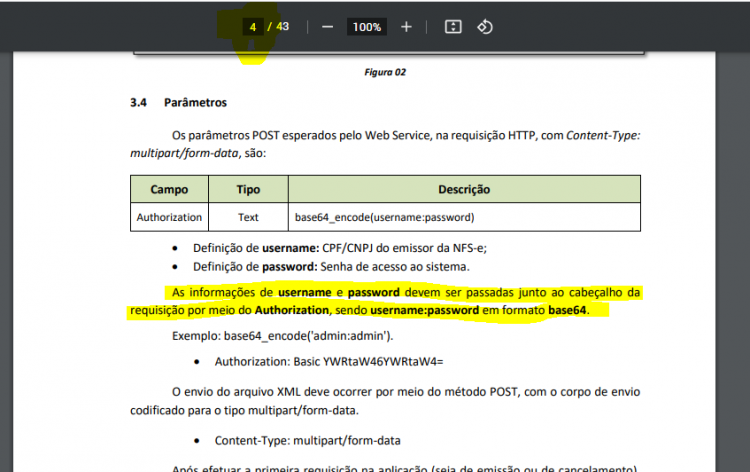Image resolution: width=750 pixels, height=472 pixels.
Task: Rotate the document counterclockwise
Action: [485, 27]
